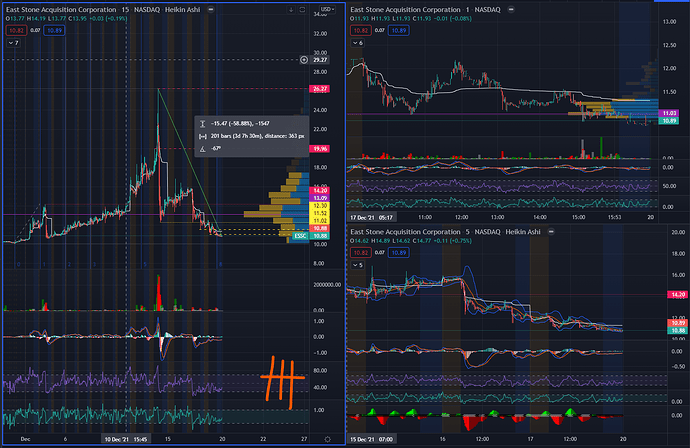Click the blue 10.89 buy button on the 1-minute chart
690x448 pixels.
(x=399, y=30)
